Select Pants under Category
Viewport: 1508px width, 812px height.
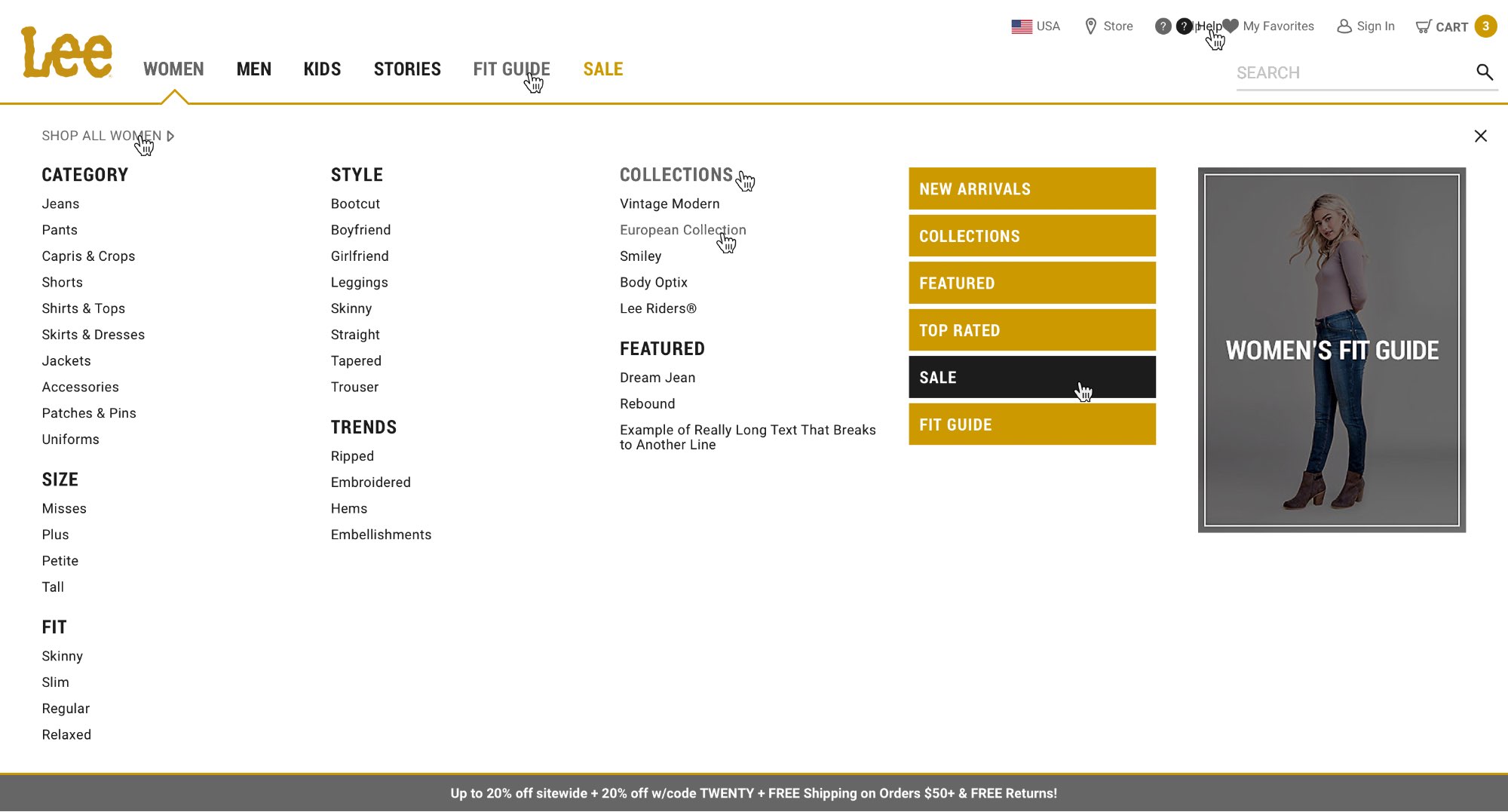pos(60,230)
